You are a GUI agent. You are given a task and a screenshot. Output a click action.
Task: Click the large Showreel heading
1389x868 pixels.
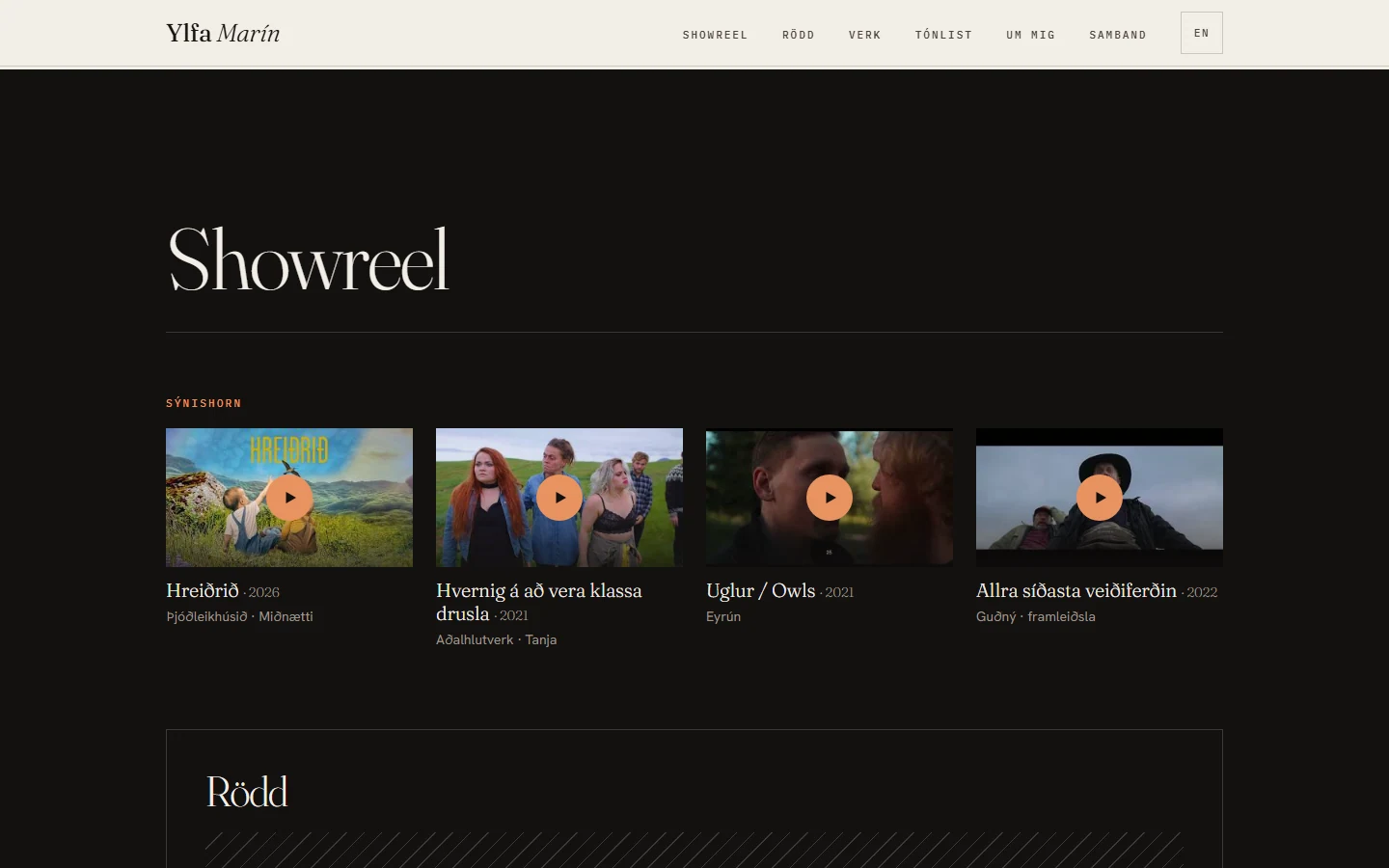pyautogui.click(x=309, y=259)
